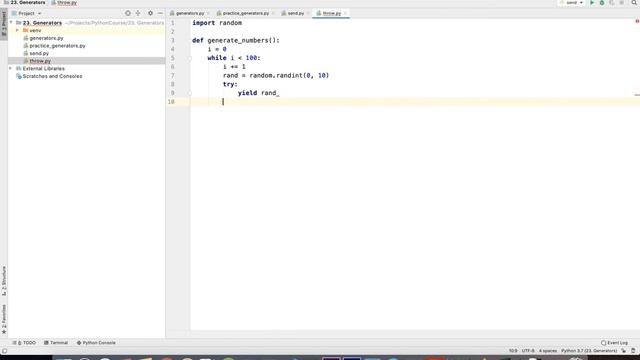Expand External Libraries node
The image size is (640, 360).
11,69
